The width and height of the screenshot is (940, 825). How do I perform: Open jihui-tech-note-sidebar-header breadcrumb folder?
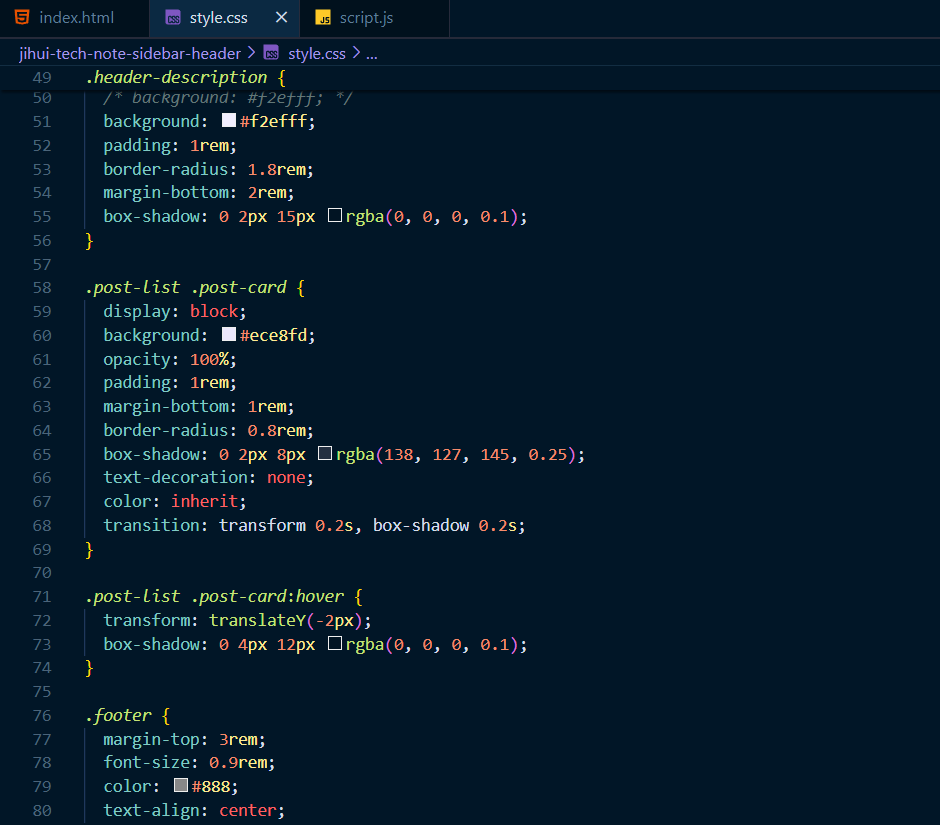point(130,53)
